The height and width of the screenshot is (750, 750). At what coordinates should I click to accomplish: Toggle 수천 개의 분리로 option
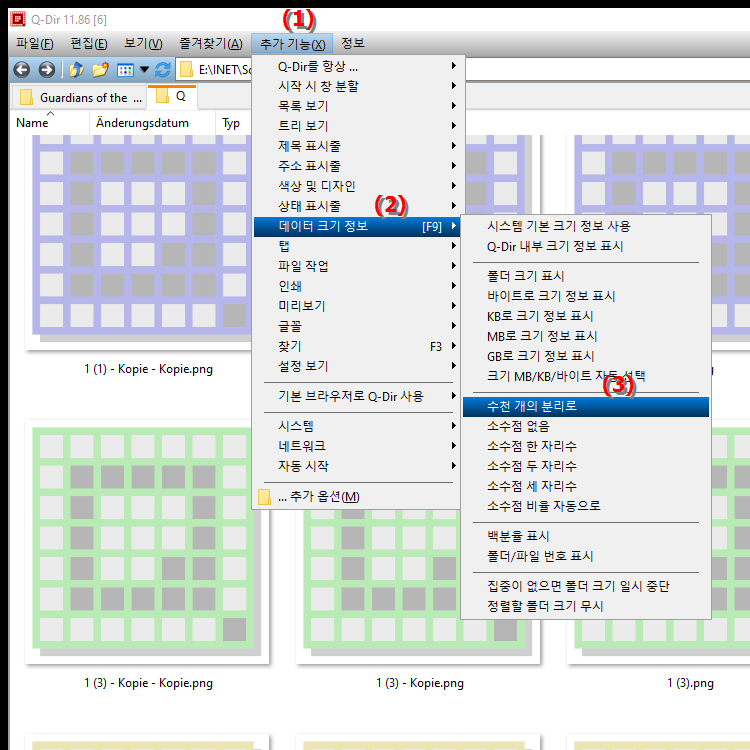[586, 407]
